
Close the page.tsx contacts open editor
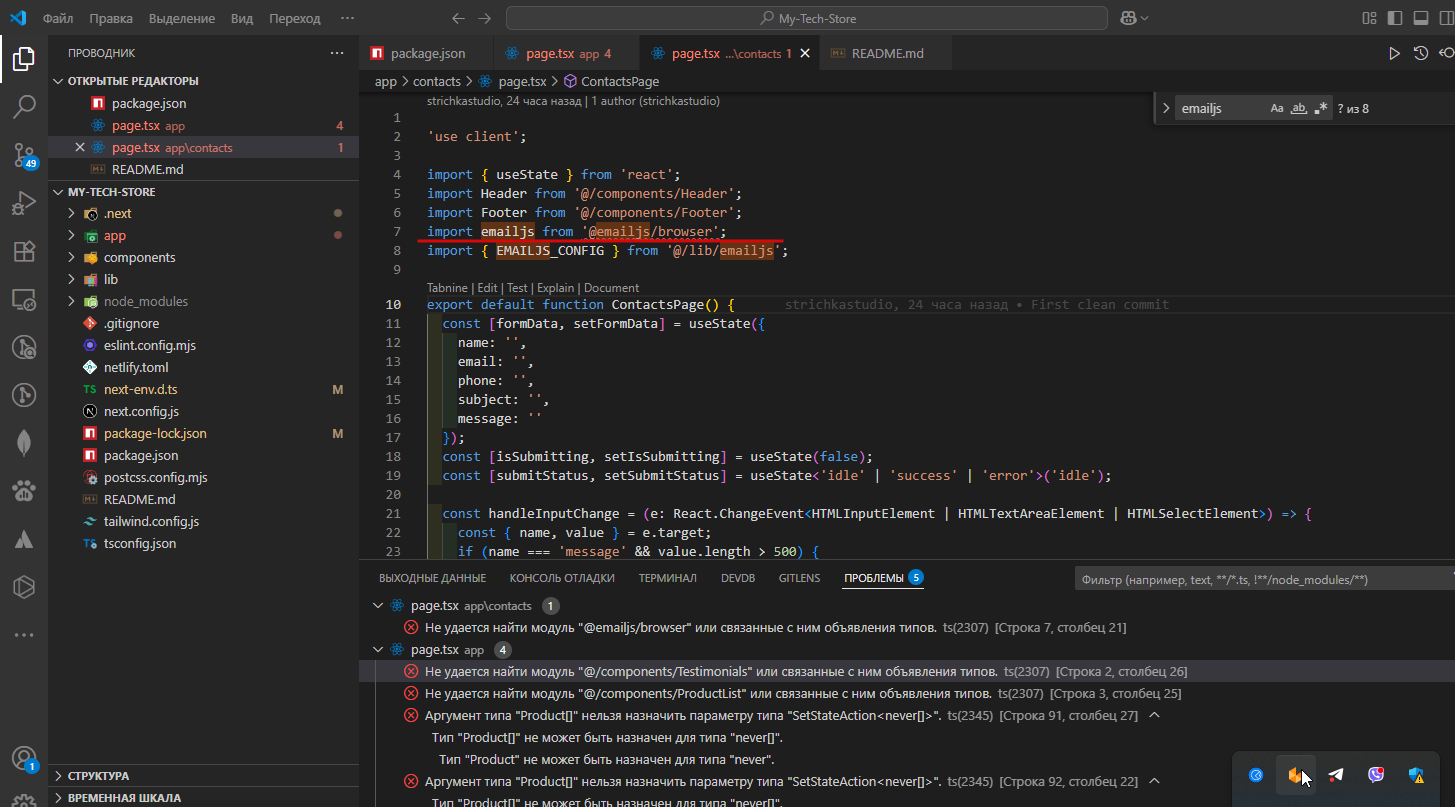click(x=81, y=147)
